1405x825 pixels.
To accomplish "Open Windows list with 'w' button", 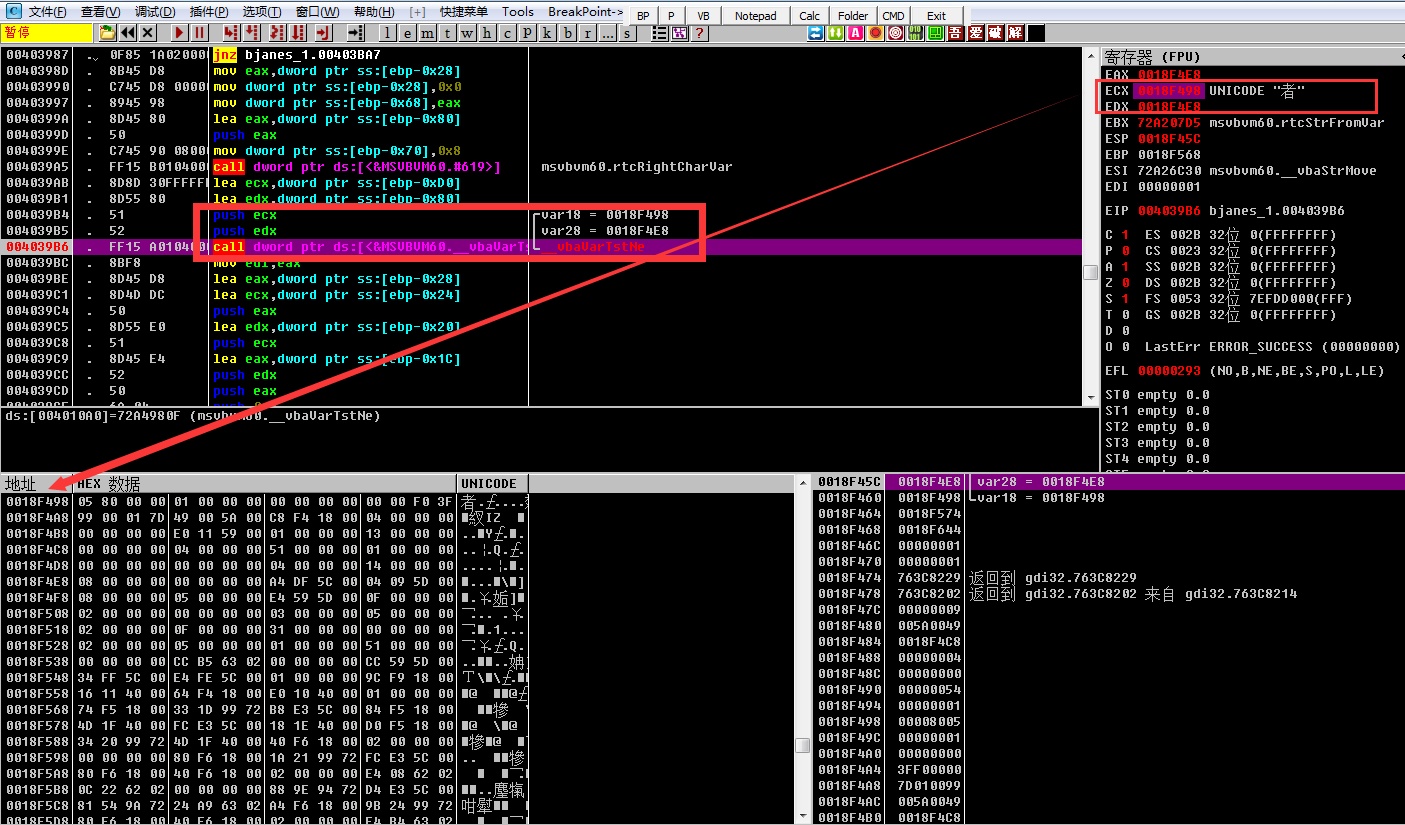I will (467, 32).
